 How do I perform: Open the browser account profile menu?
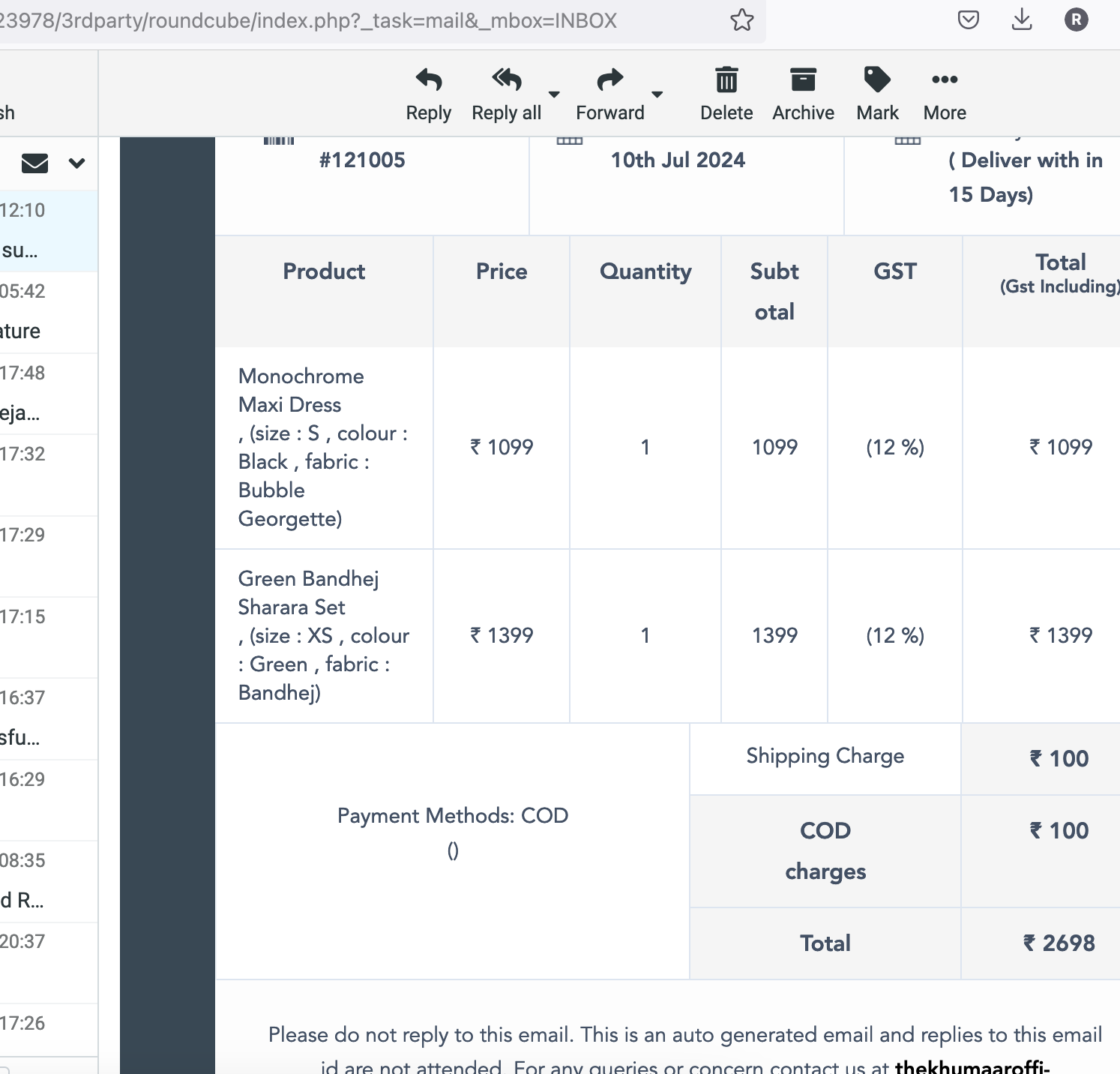(1076, 20)
